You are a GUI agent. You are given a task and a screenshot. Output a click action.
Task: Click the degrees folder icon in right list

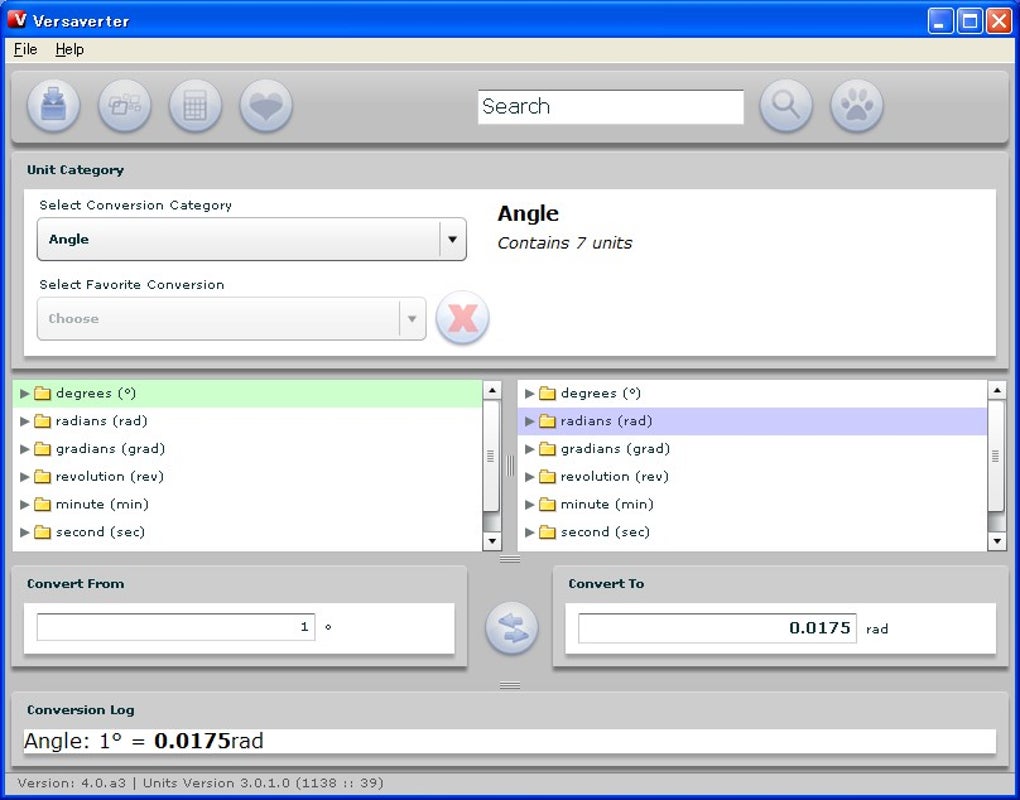coord(548,393)
